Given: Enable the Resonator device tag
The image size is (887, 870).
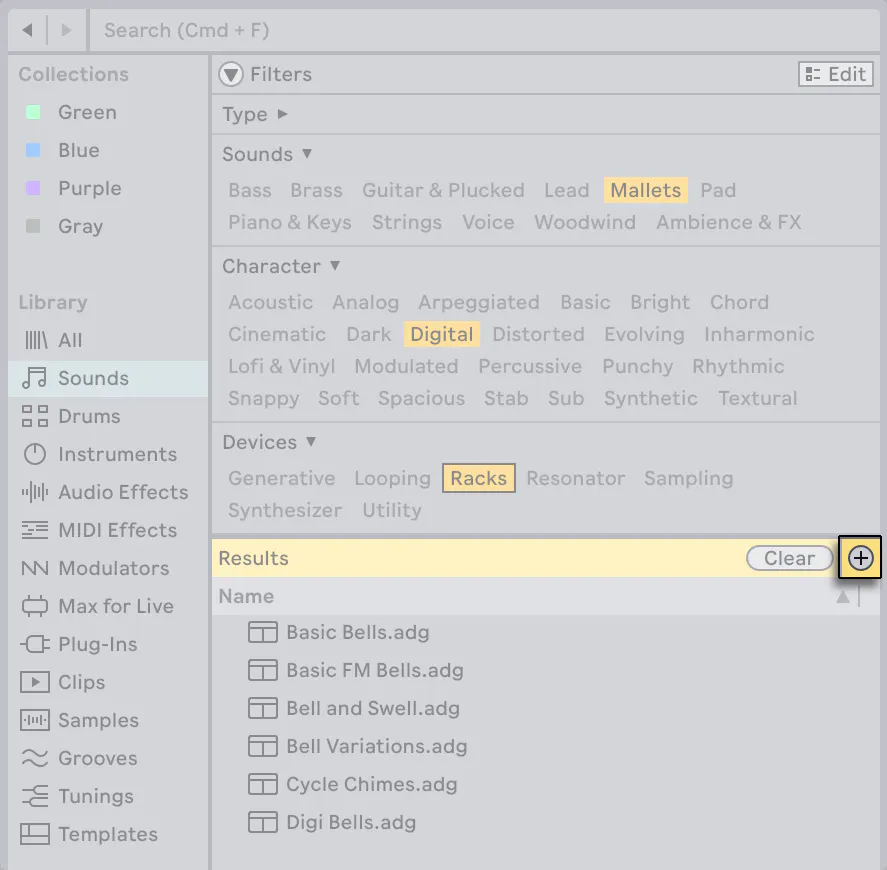Looking at the screenshot, I should click(576, 478).
